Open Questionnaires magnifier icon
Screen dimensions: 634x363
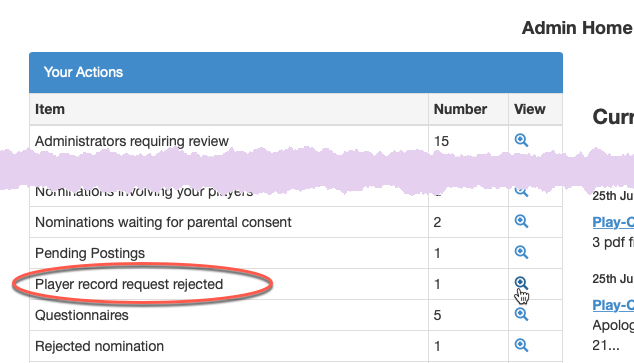[x=521, y=314]
